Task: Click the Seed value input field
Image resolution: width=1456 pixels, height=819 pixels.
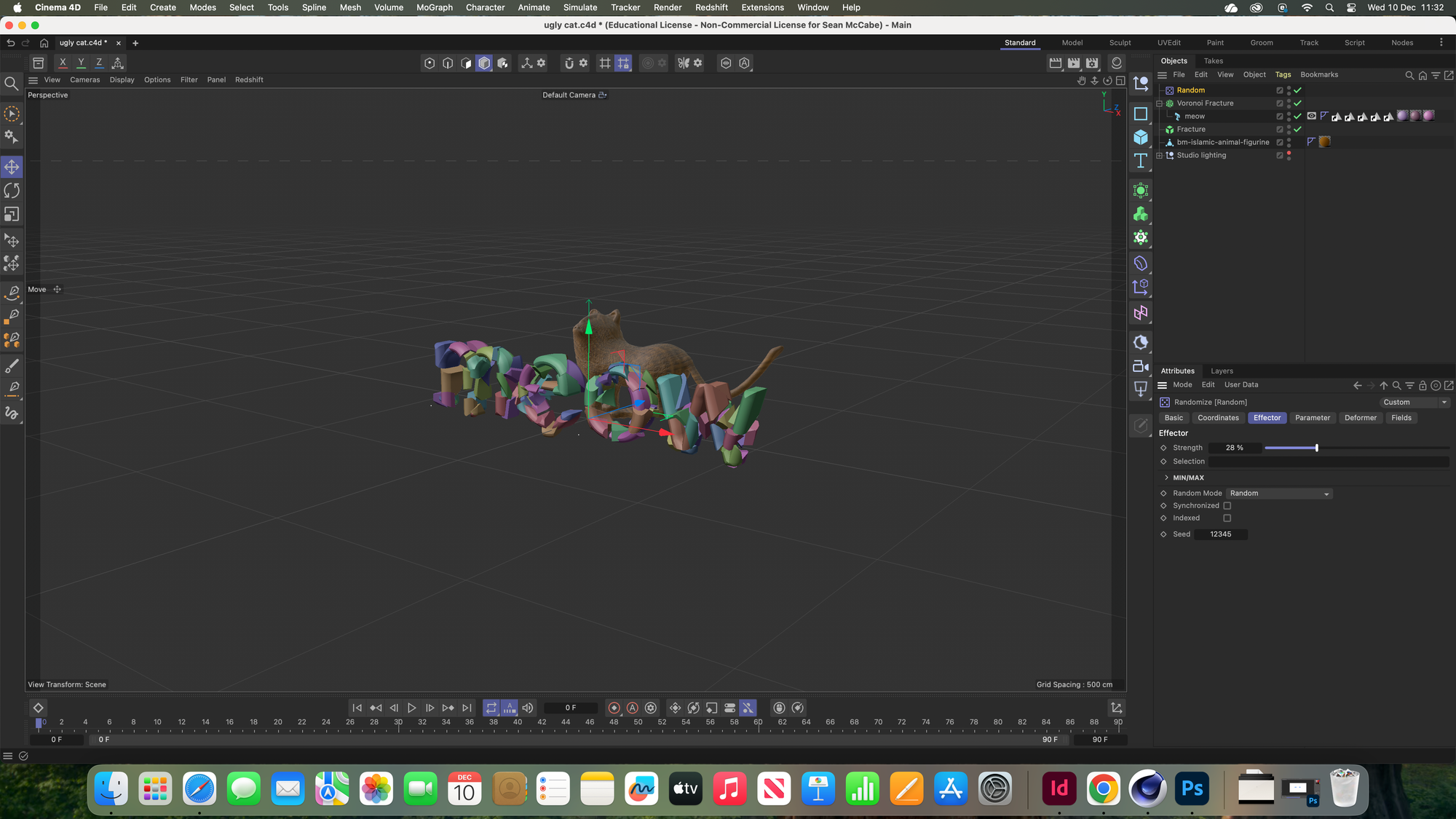Action: pos(1221,534)
